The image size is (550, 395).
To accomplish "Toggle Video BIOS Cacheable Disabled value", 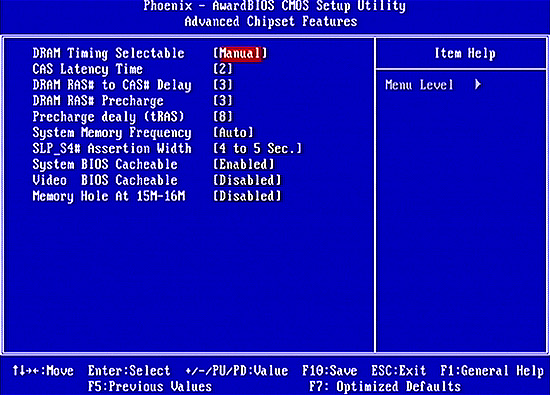I will (247, 180).
